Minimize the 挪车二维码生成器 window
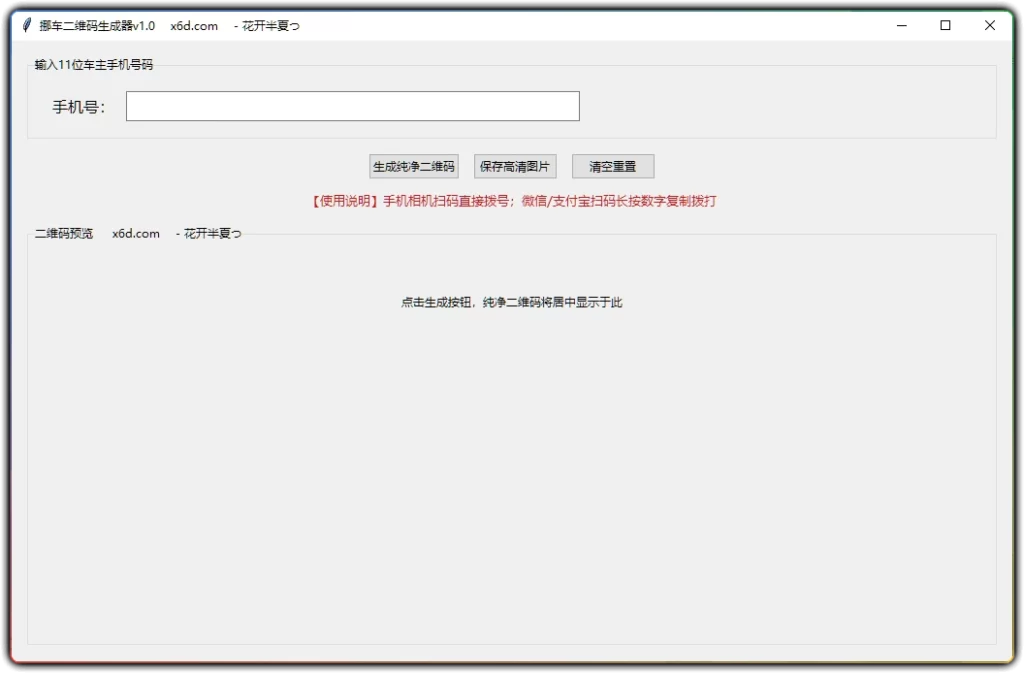This screenshot has height=673, width=1024. (x=901, y=25)
